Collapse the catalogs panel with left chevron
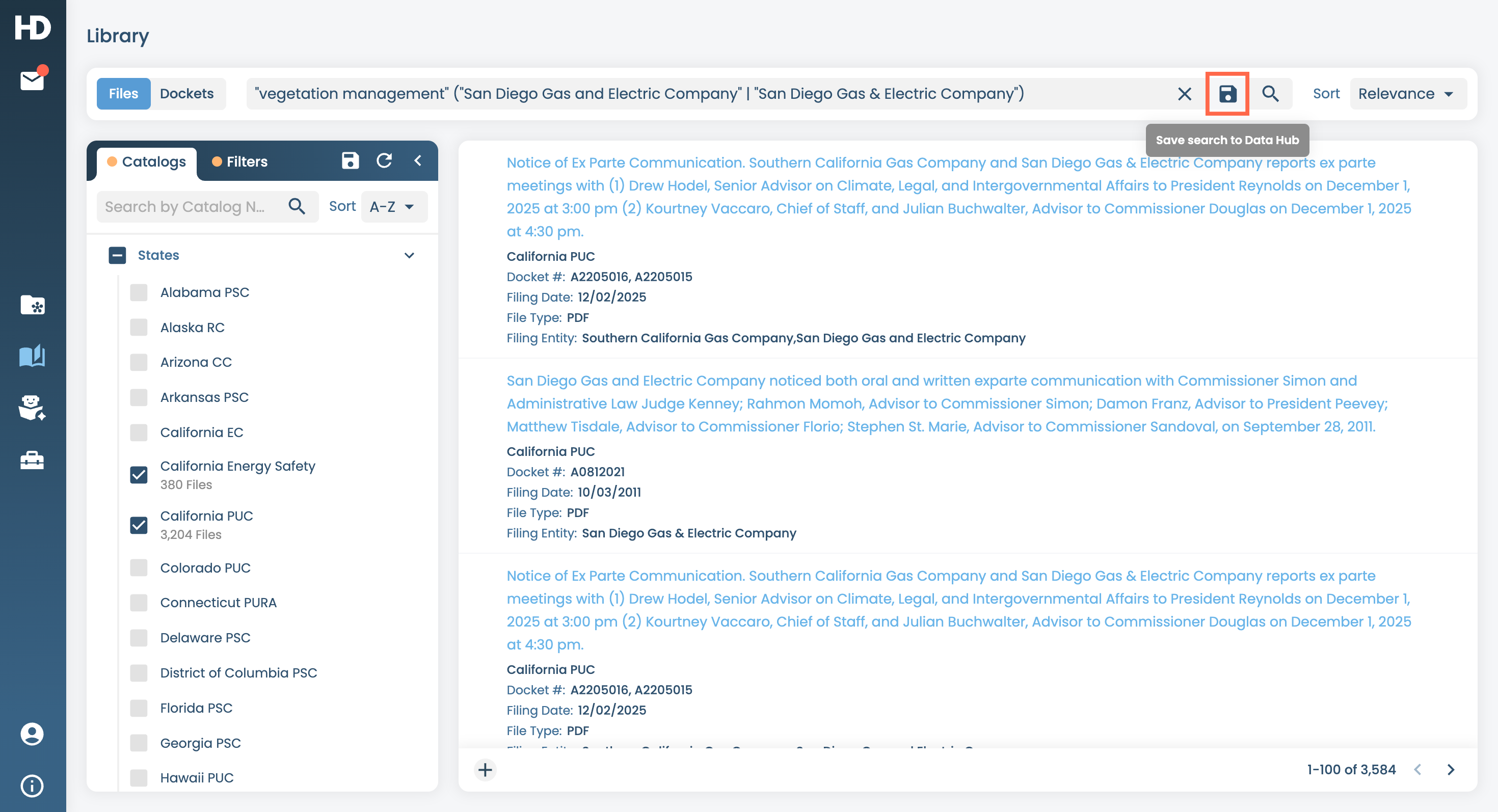The width and height of the screenshot is (1498, 812). pos(417,161)
